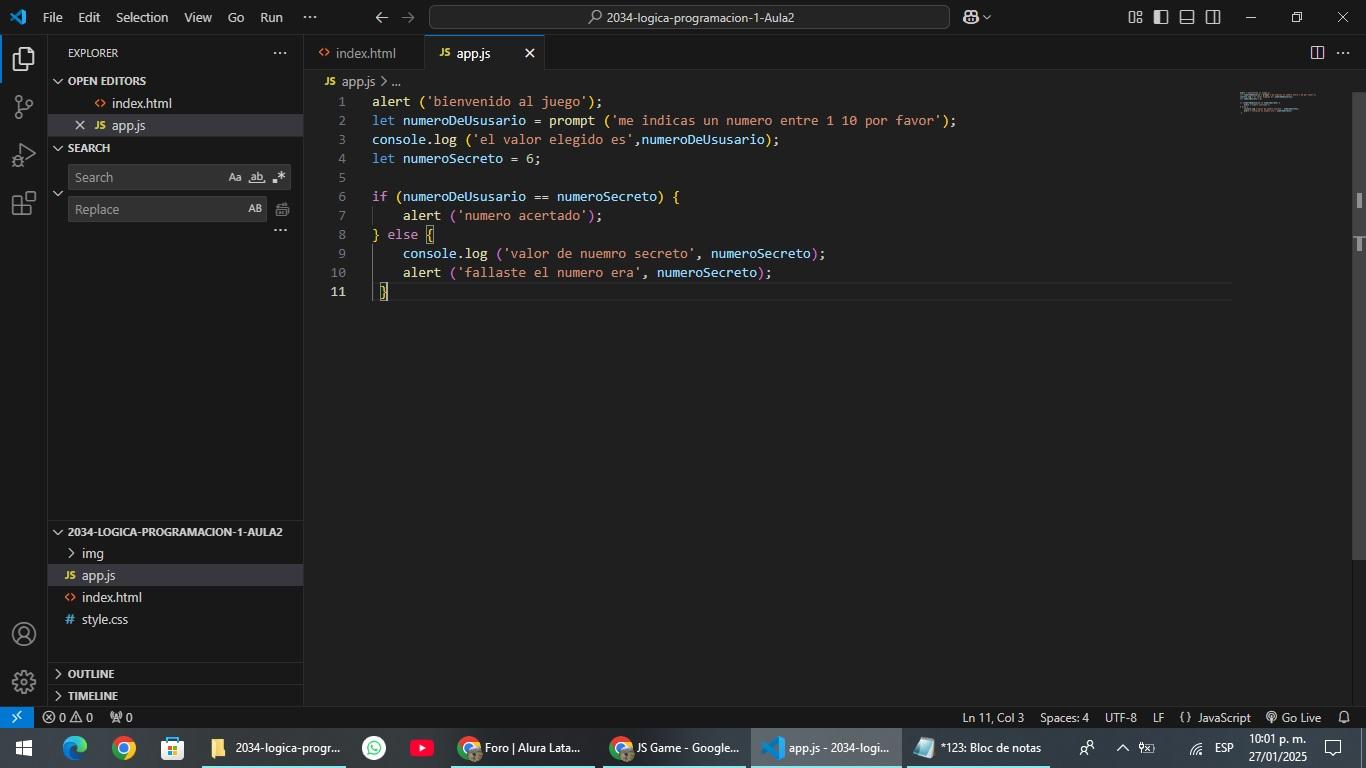1366x768 pixels.
Task: Open the Go menu
Action: pos(236,17)
